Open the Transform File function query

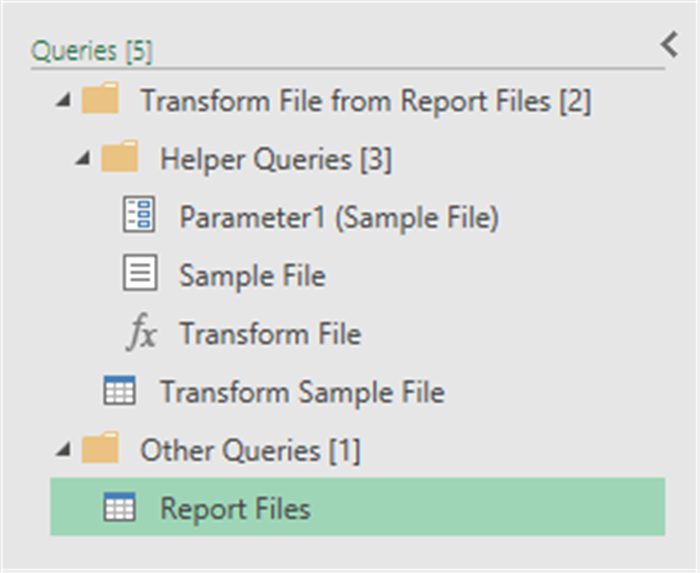[270, 333]
